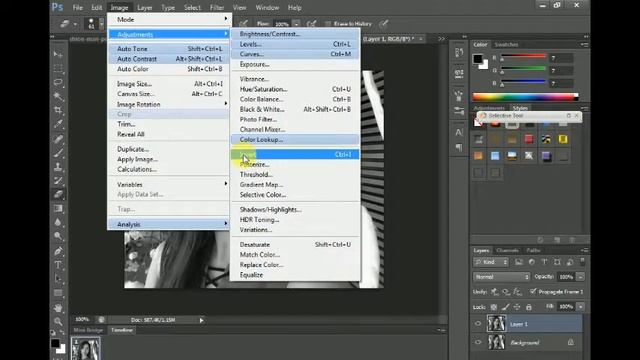Open the Kind filter dropdown
Viewport: 640px width, 360px height.
491,262
